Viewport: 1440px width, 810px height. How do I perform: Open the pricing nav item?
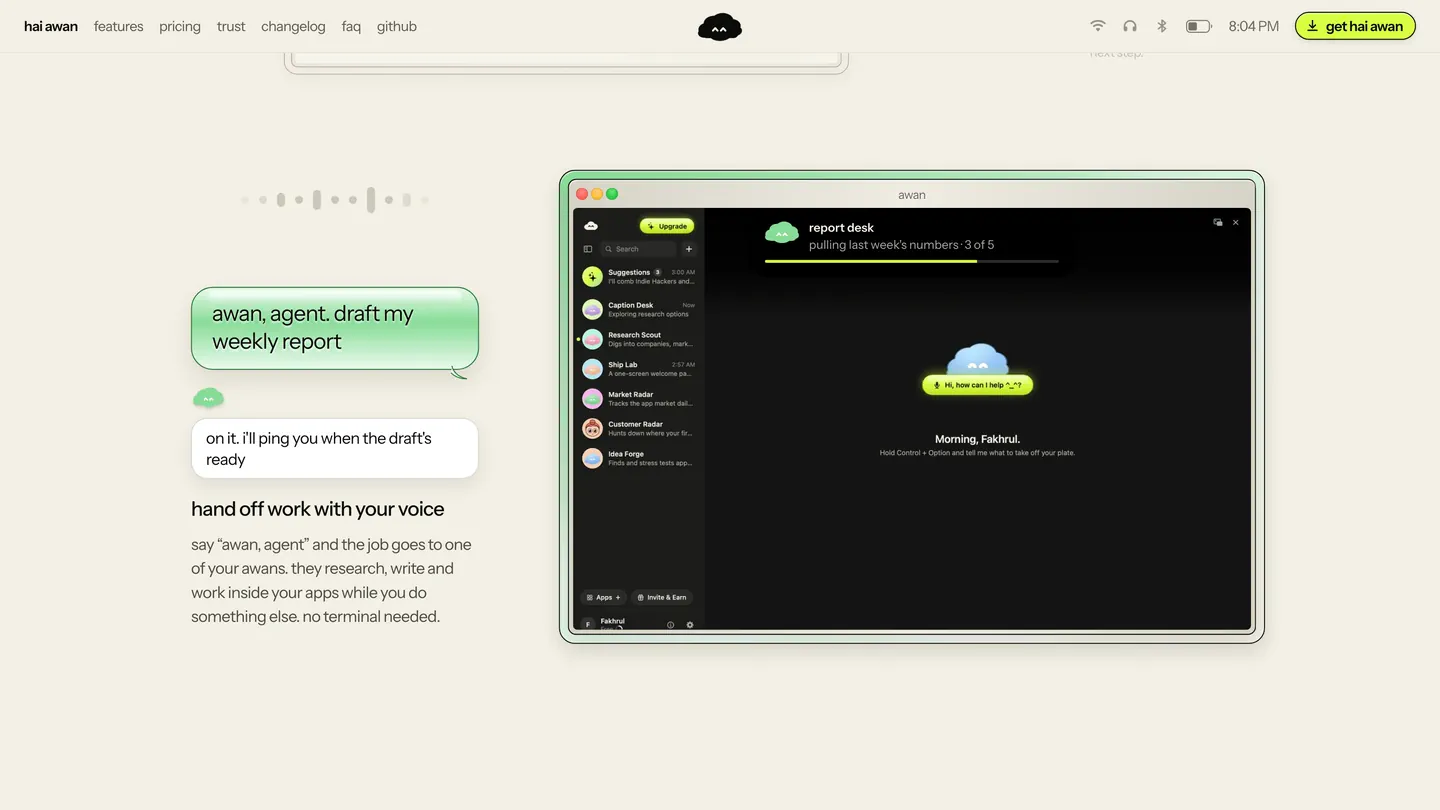(180, 26)
